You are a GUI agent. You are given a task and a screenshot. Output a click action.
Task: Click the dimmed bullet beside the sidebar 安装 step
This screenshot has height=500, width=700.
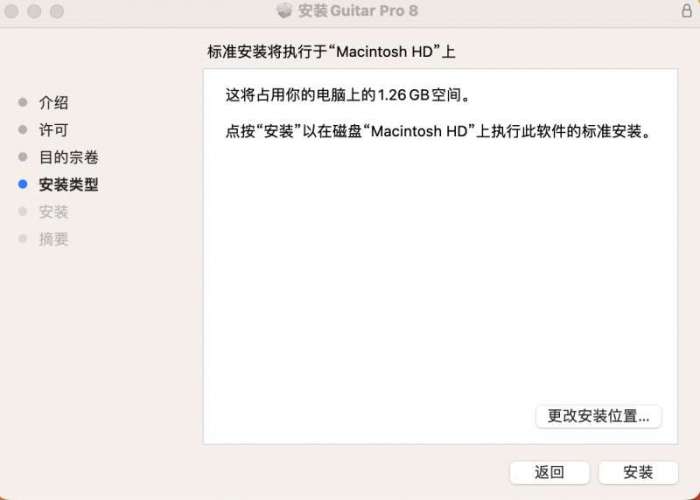pyautogui.click(x=23, y=211)
